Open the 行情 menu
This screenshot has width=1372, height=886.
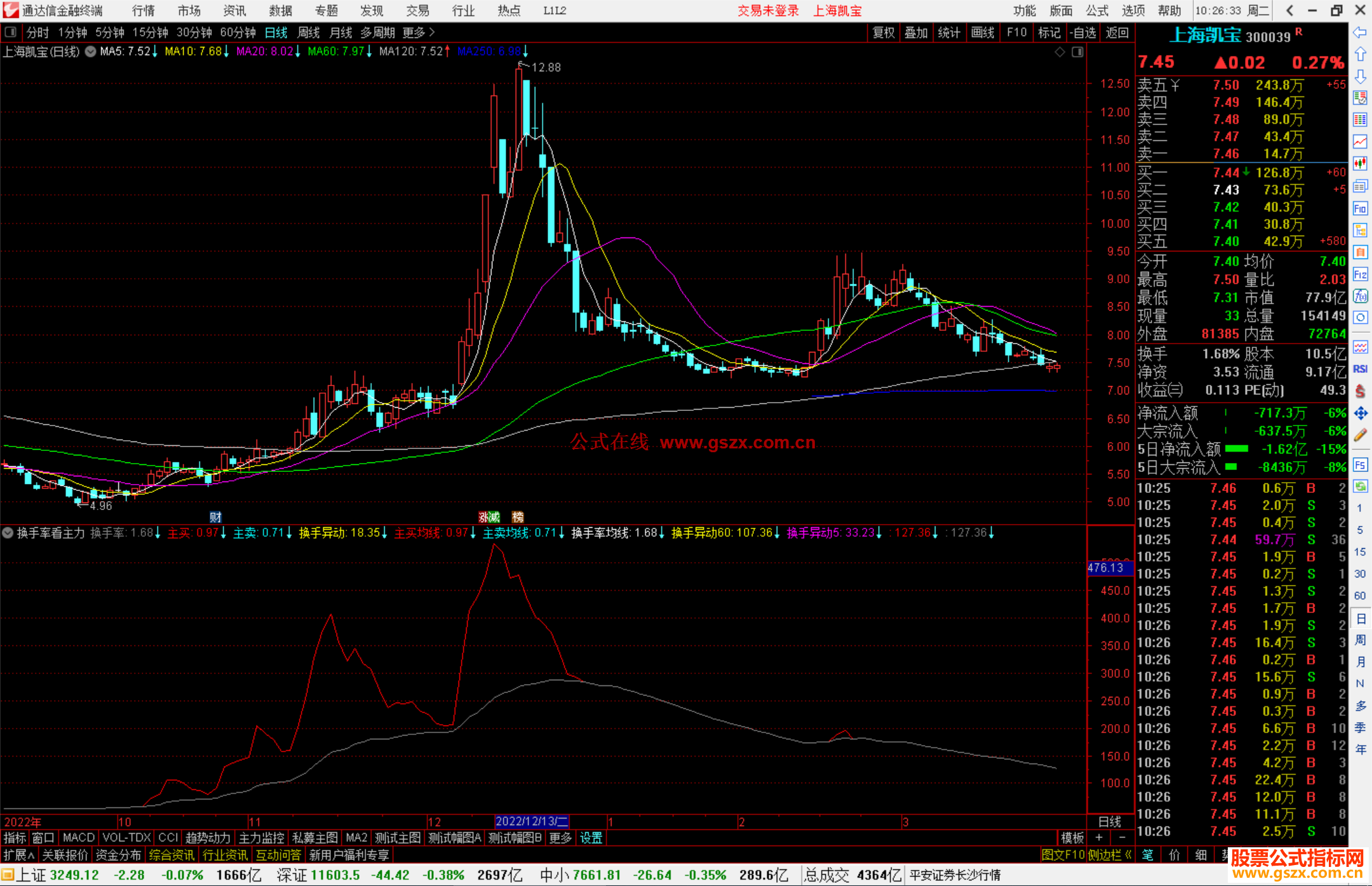tap(144, 11)
